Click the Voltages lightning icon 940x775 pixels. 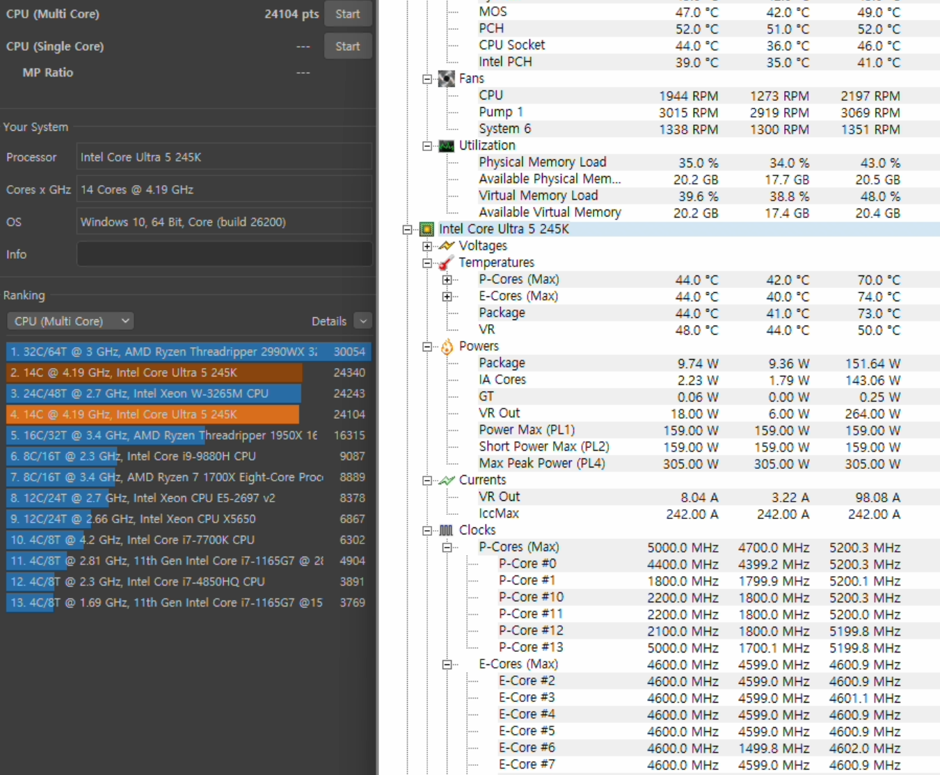(447, 246)
